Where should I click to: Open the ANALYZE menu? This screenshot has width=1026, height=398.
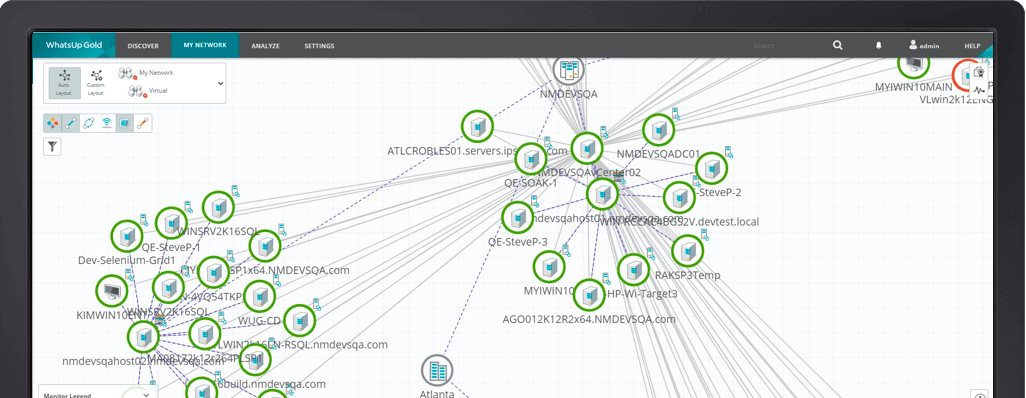(265, 46)
